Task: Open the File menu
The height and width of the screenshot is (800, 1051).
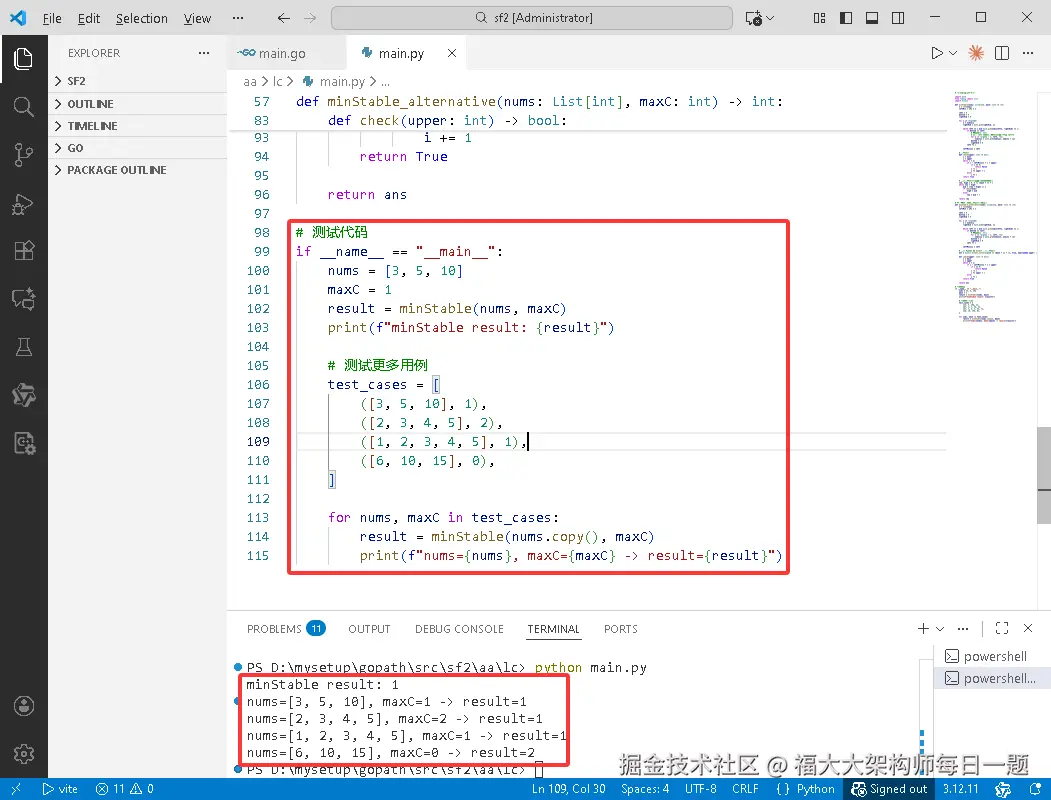Action: tap(52, 18)
